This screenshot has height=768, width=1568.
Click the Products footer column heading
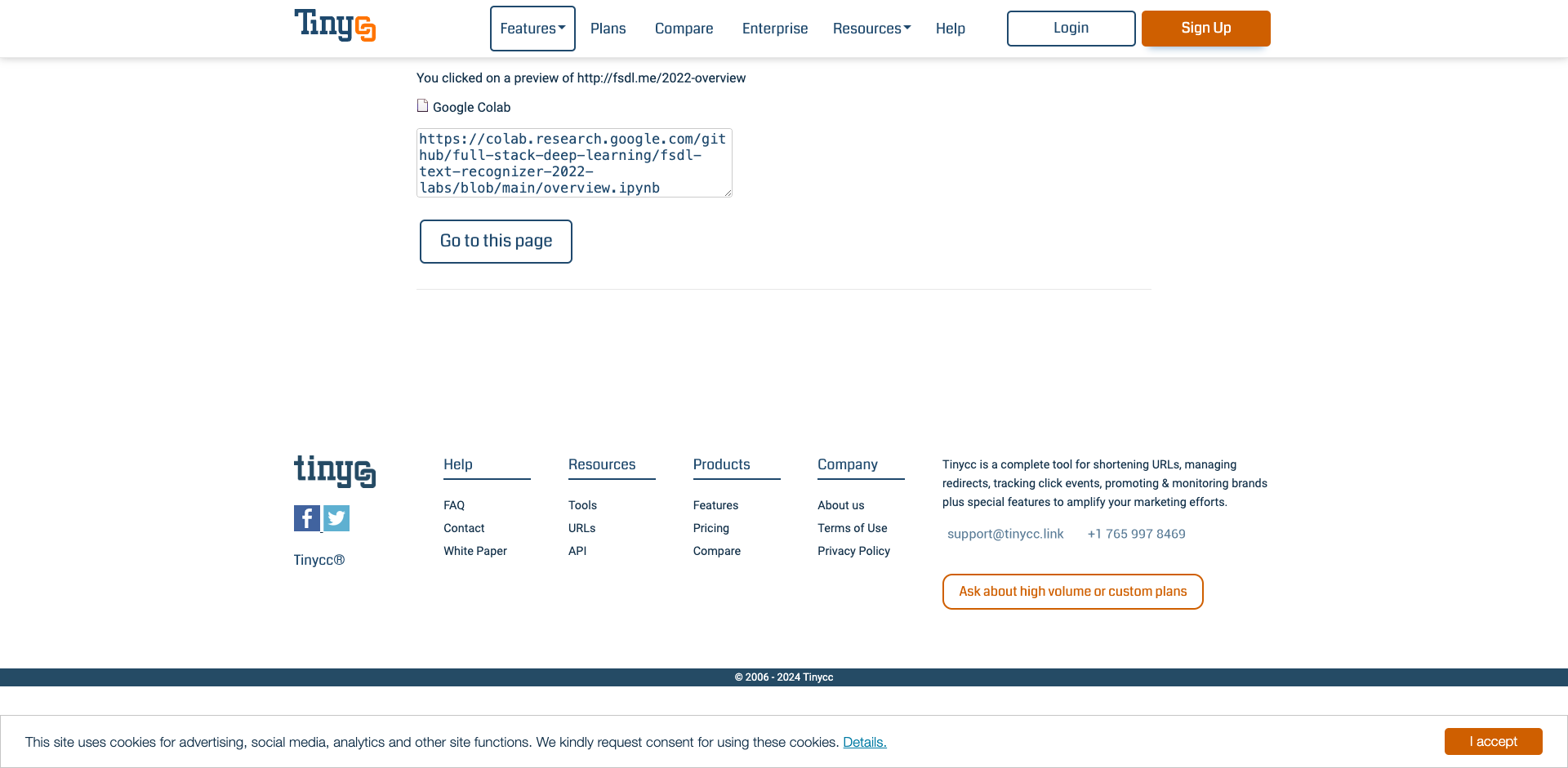(x=722, y=464)
